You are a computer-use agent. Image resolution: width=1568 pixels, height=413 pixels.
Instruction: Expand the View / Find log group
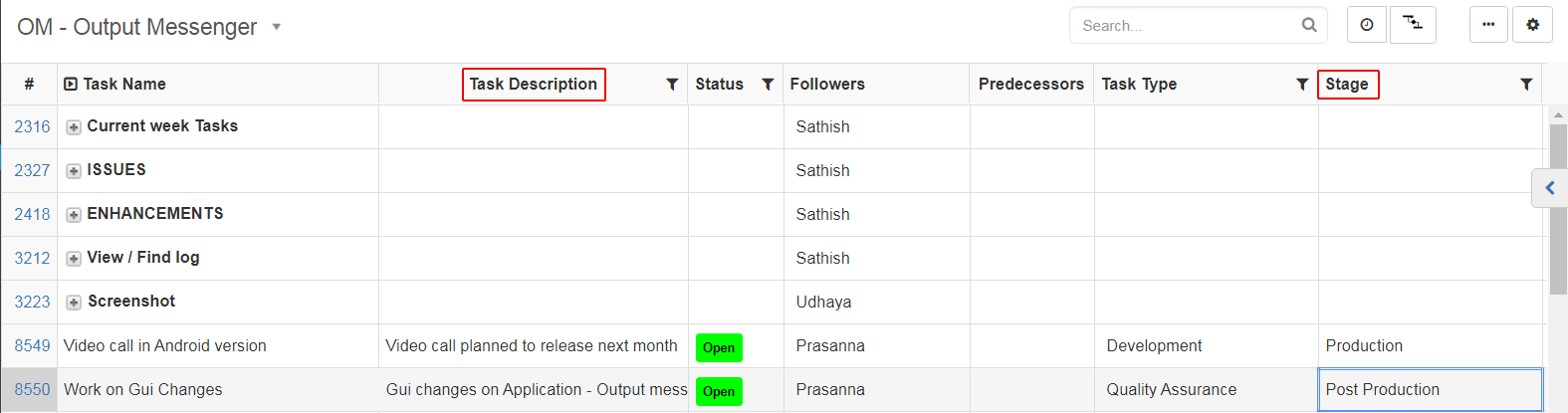(x=74, y=259)
